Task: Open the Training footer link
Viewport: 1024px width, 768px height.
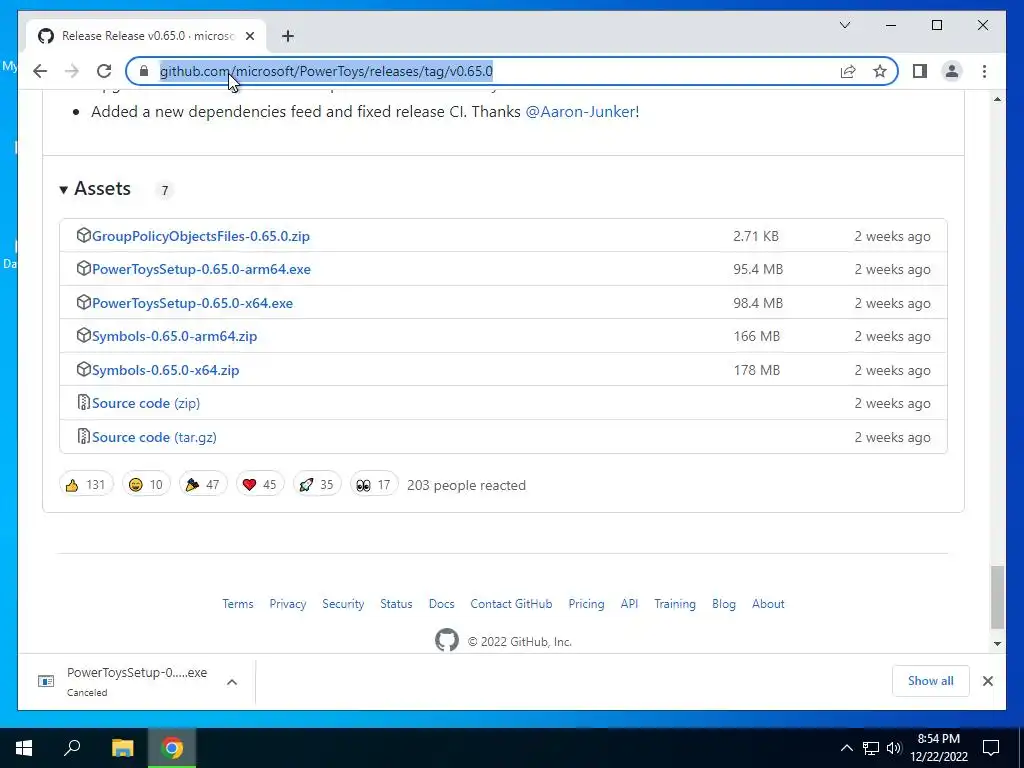Action: (x=675, y=604)
